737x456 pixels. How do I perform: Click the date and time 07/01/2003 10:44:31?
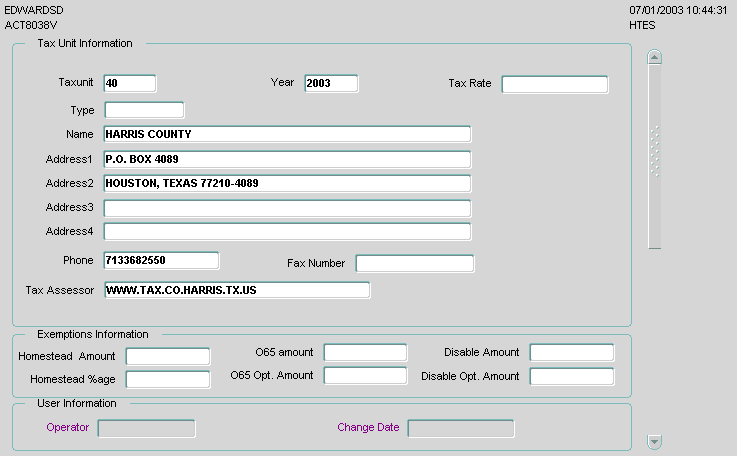pos(678,10)
